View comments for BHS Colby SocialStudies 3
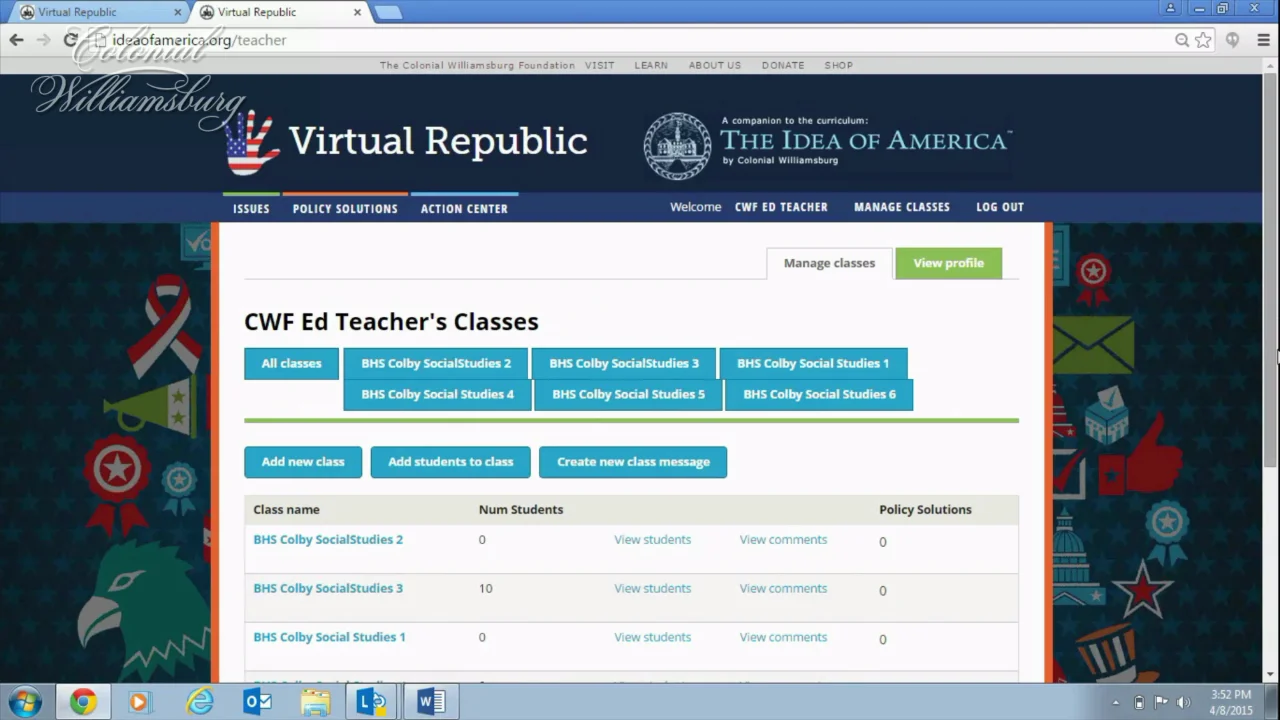This screenshot has height=720, width=1280. pos(783,588)
